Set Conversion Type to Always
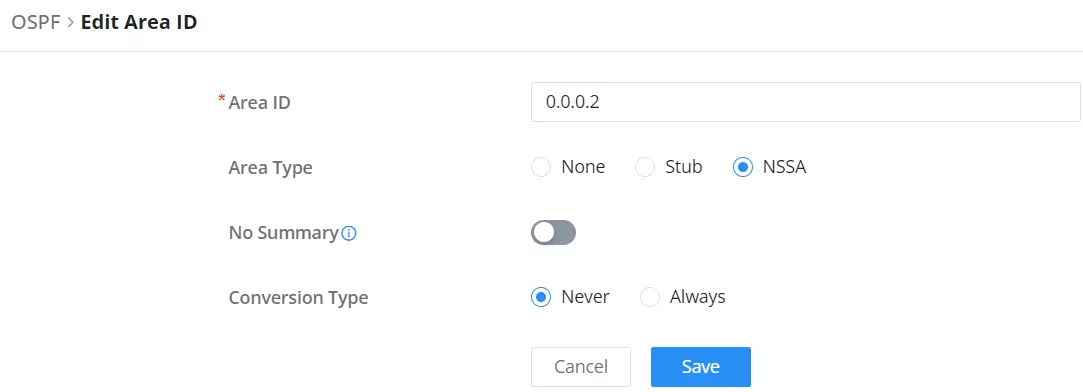This screenshot has height=392, width=1083. click(x=650, y=297)
